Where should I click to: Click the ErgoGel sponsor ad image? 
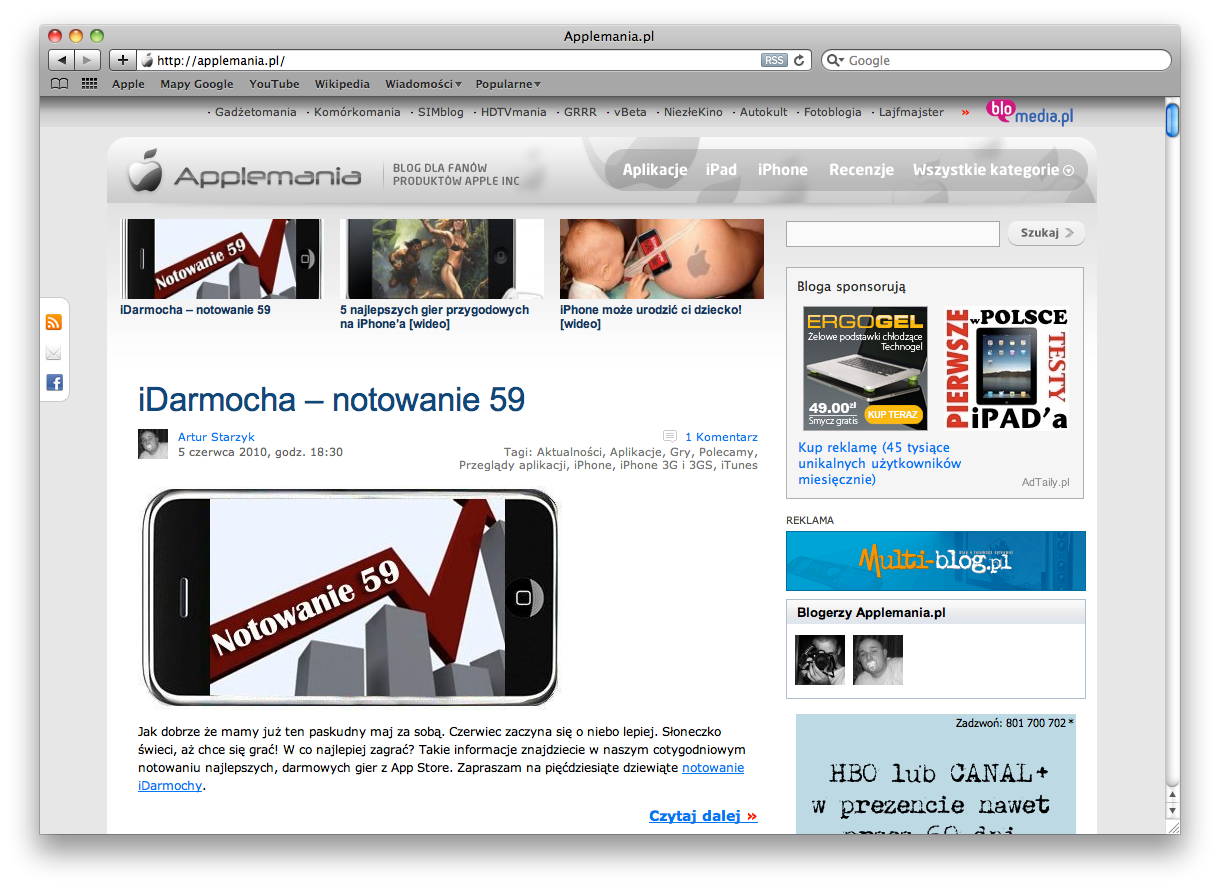pyautogui.click(x=866, y=368)
